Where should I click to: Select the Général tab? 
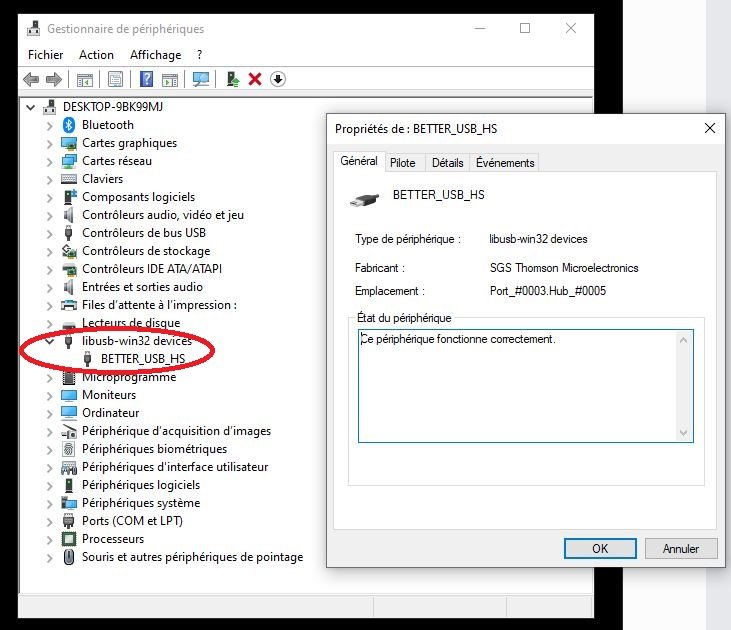point(359,161)
